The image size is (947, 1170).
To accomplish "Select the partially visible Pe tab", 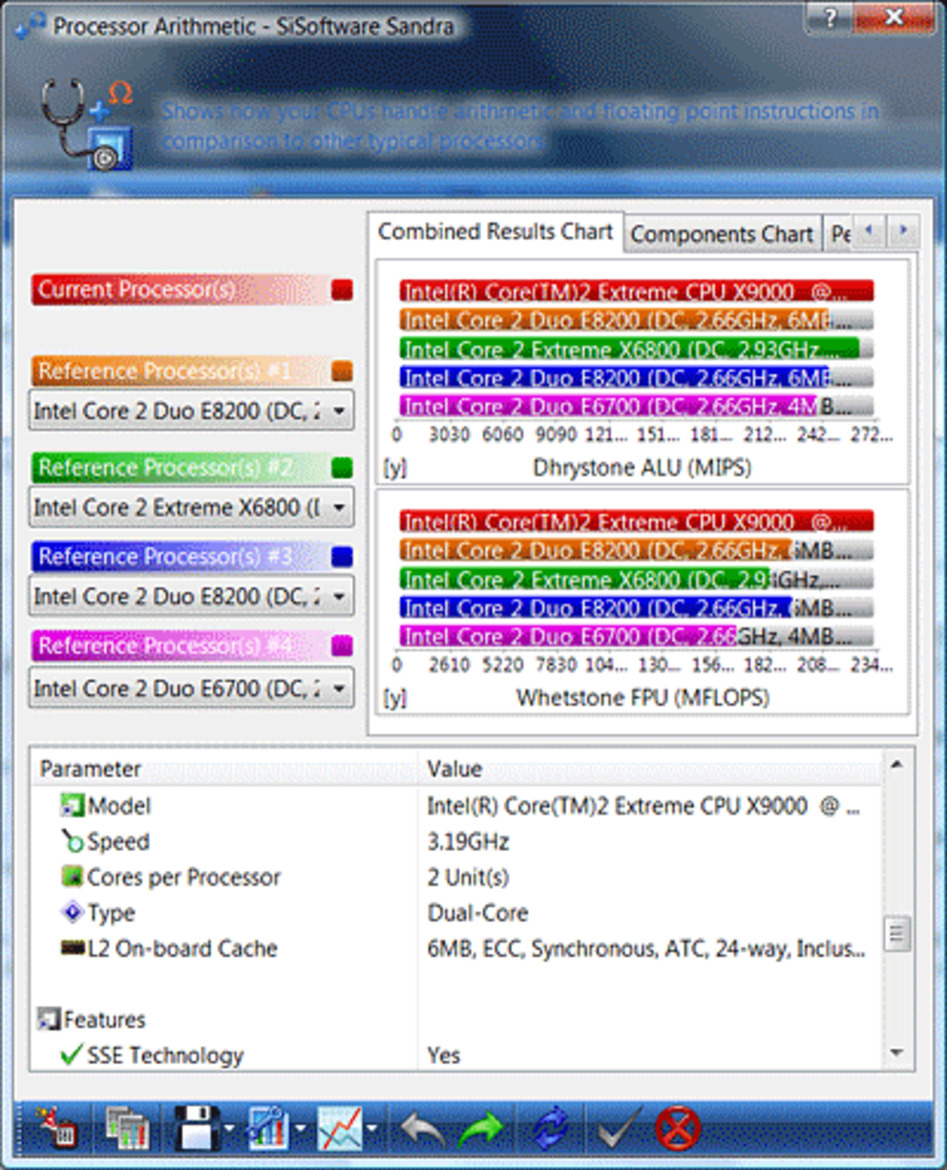I will [839, 234].
